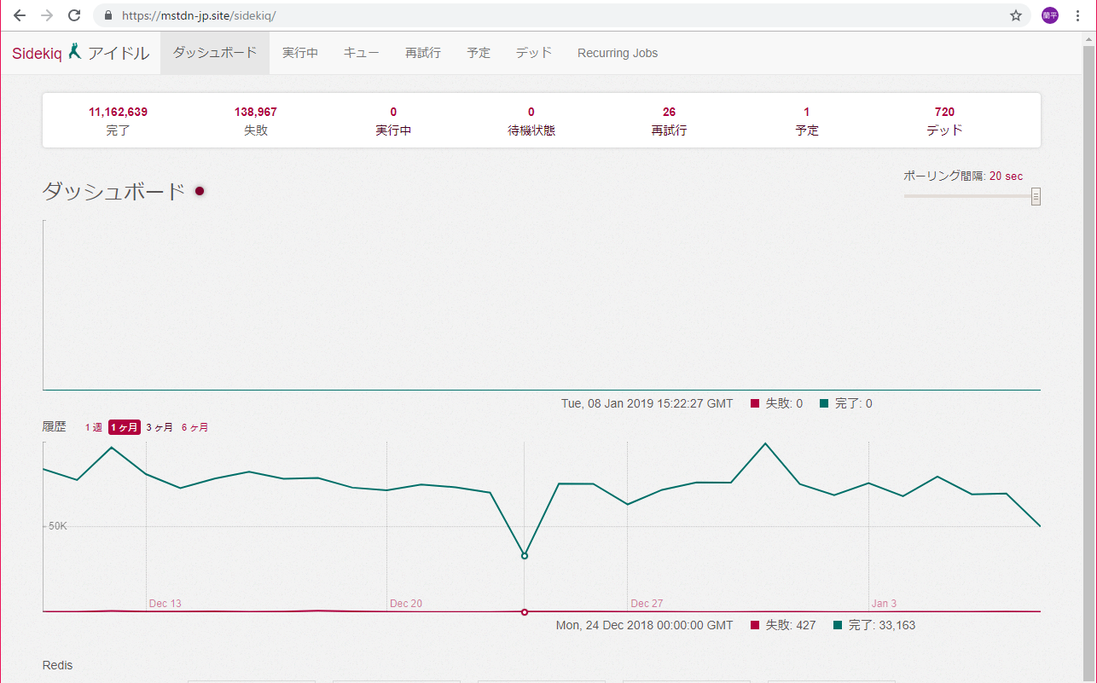Reload the page with refresh icon
The height and width of the screenshot is (683, 1097).
[x=74, y=15]
